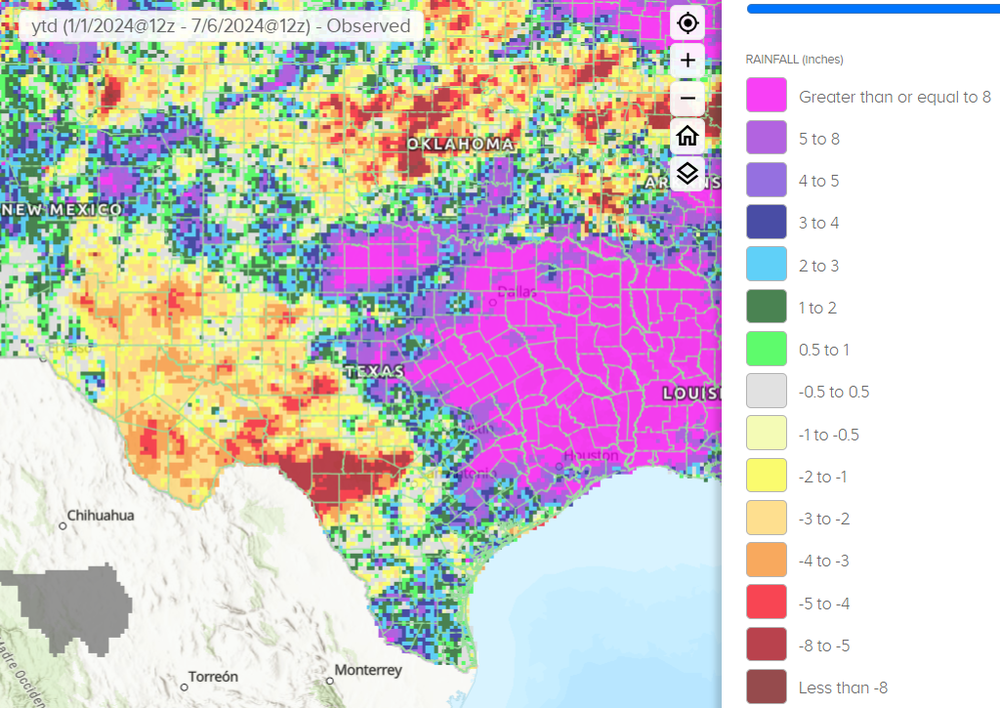Viewport: 1000px width, 708px height.
Task: Click the '-0.5 to 0.5' gray swatch
Action: [x=765, y=391]
